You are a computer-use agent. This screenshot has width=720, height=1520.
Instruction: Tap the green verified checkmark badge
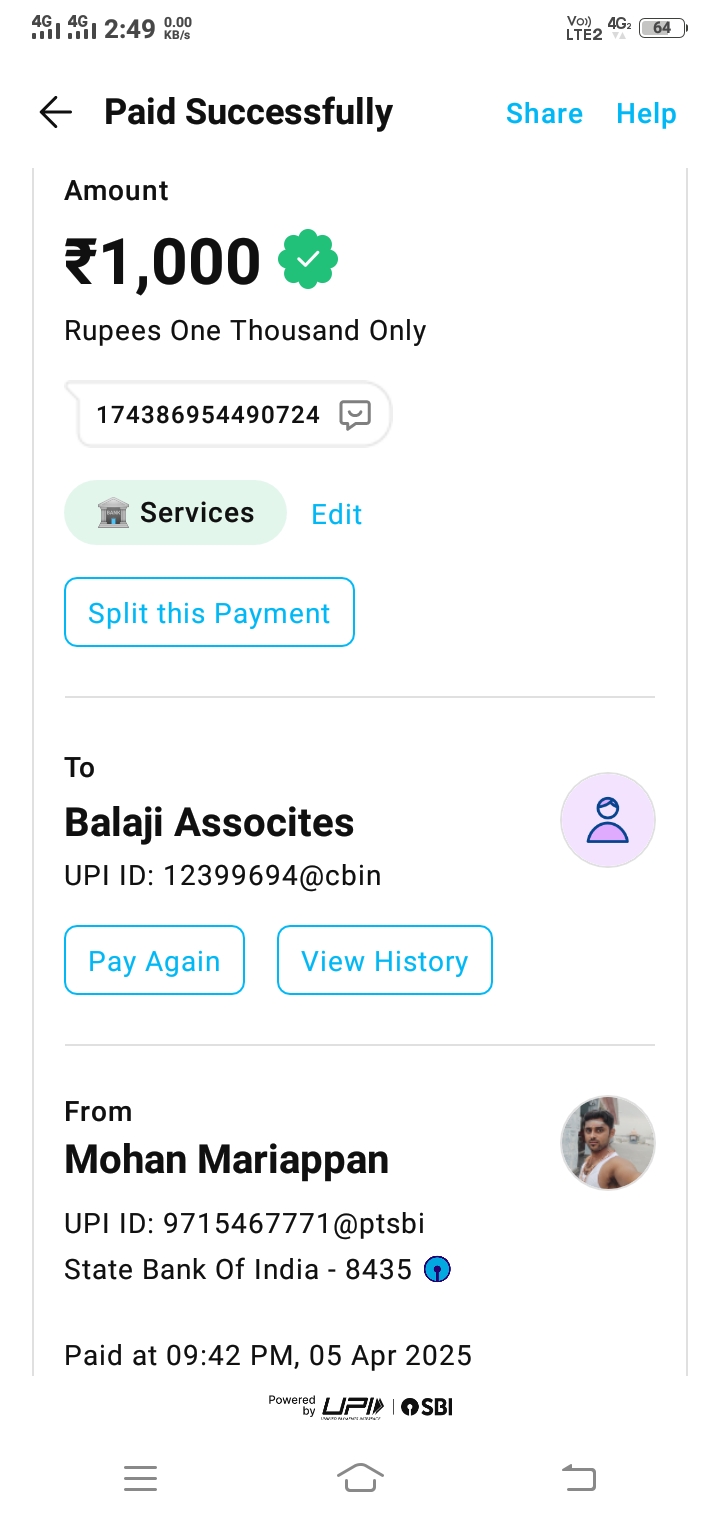click(x=308, y=260)
